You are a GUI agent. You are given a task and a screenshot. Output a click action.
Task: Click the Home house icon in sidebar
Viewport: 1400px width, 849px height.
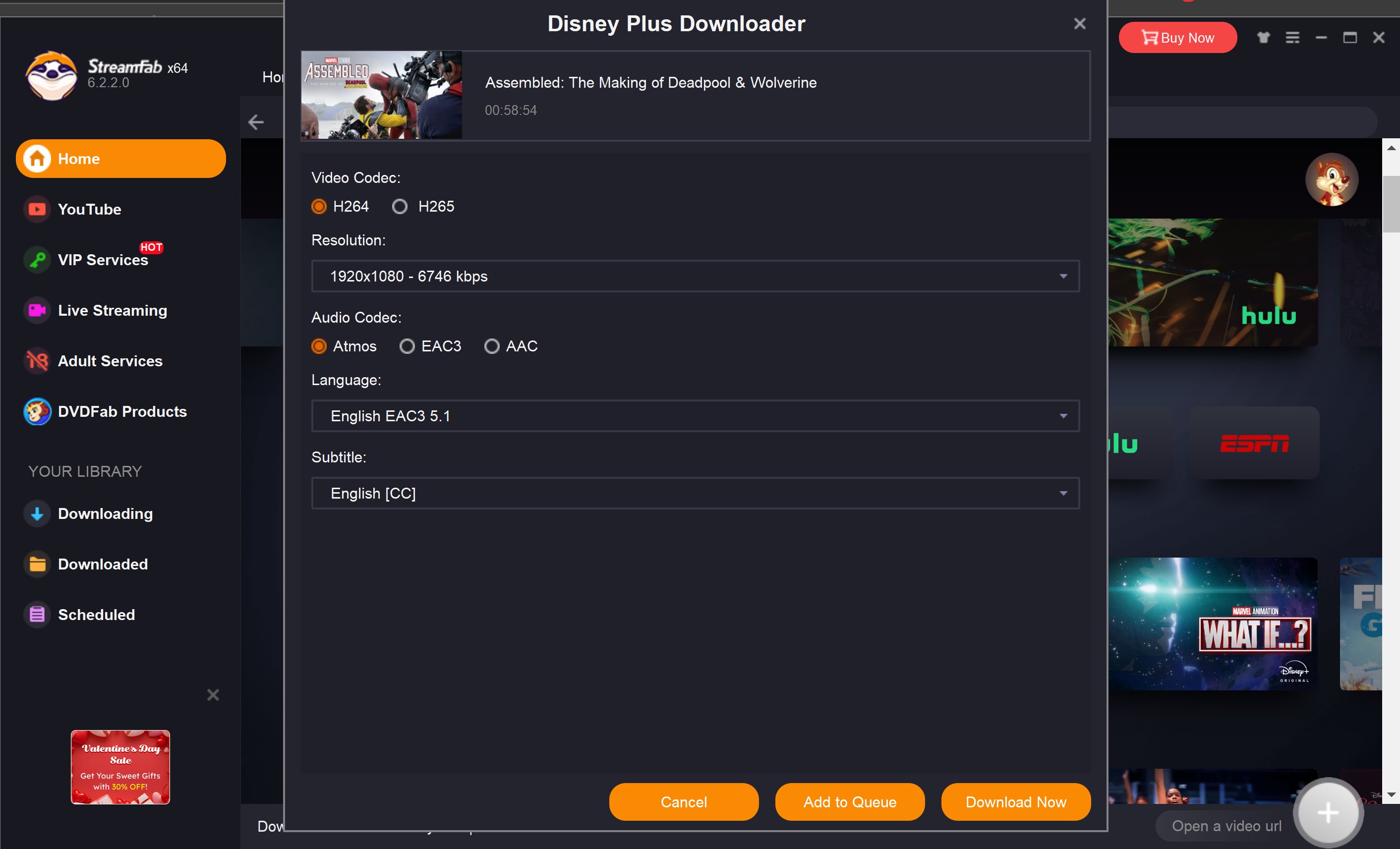[38, 159]
